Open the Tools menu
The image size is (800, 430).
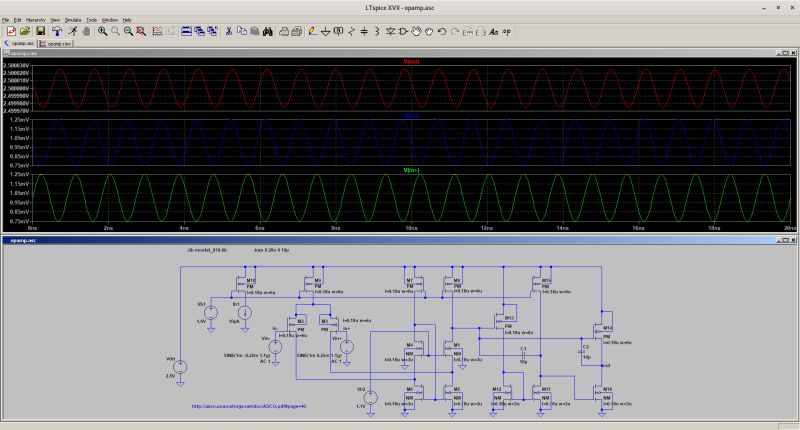tap(91, 20)
